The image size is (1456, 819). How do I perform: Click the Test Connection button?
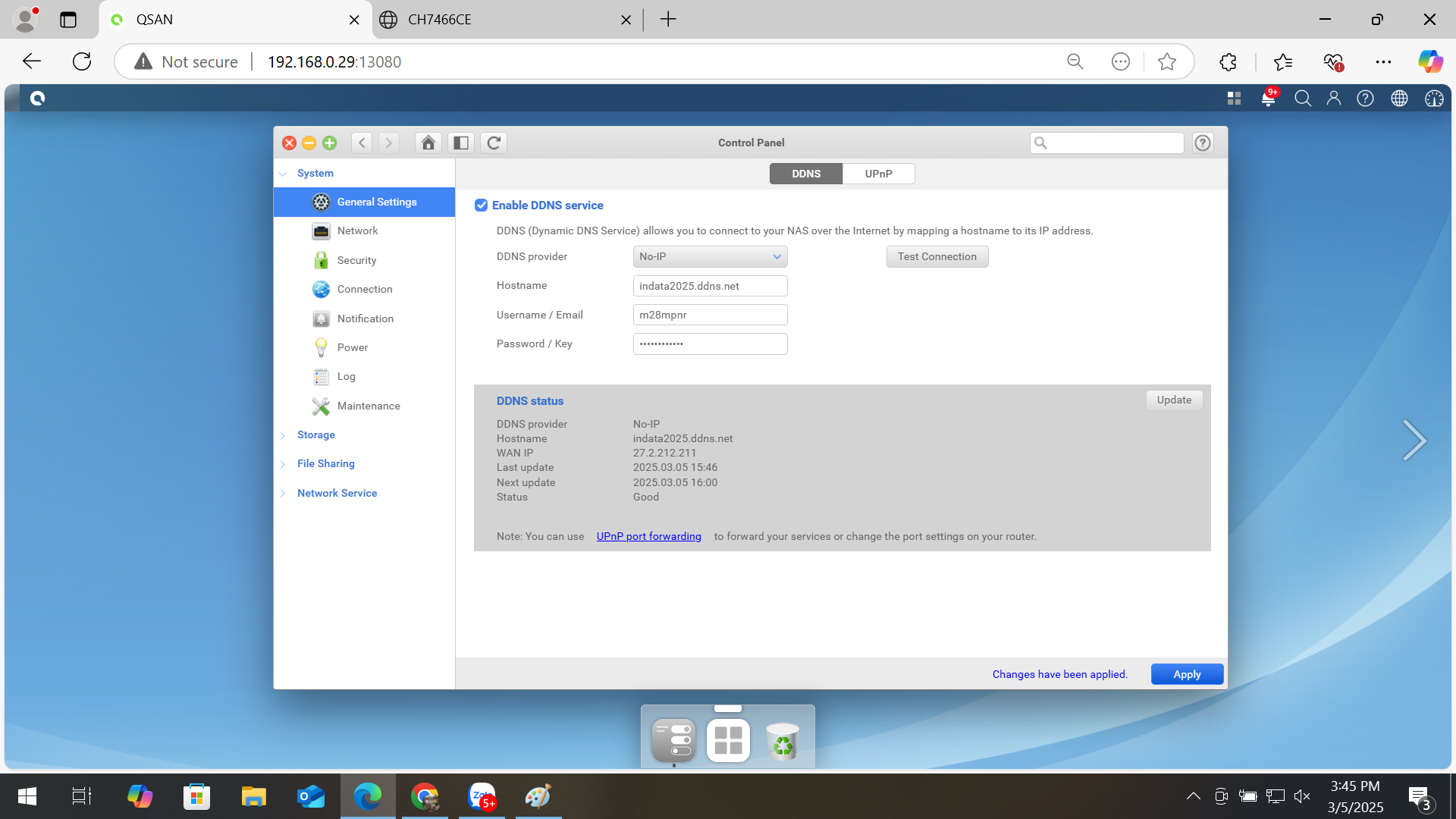click(937, 256)
